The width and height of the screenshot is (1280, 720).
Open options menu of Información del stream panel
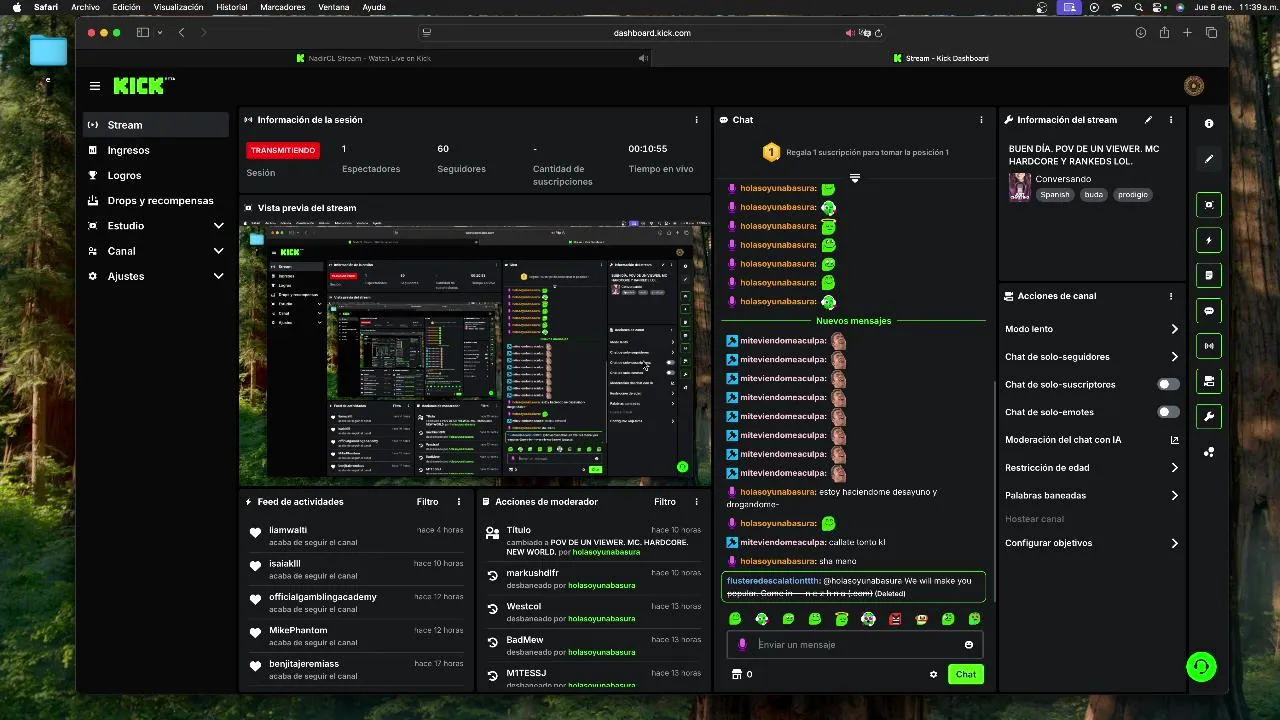pos(1171,120)
